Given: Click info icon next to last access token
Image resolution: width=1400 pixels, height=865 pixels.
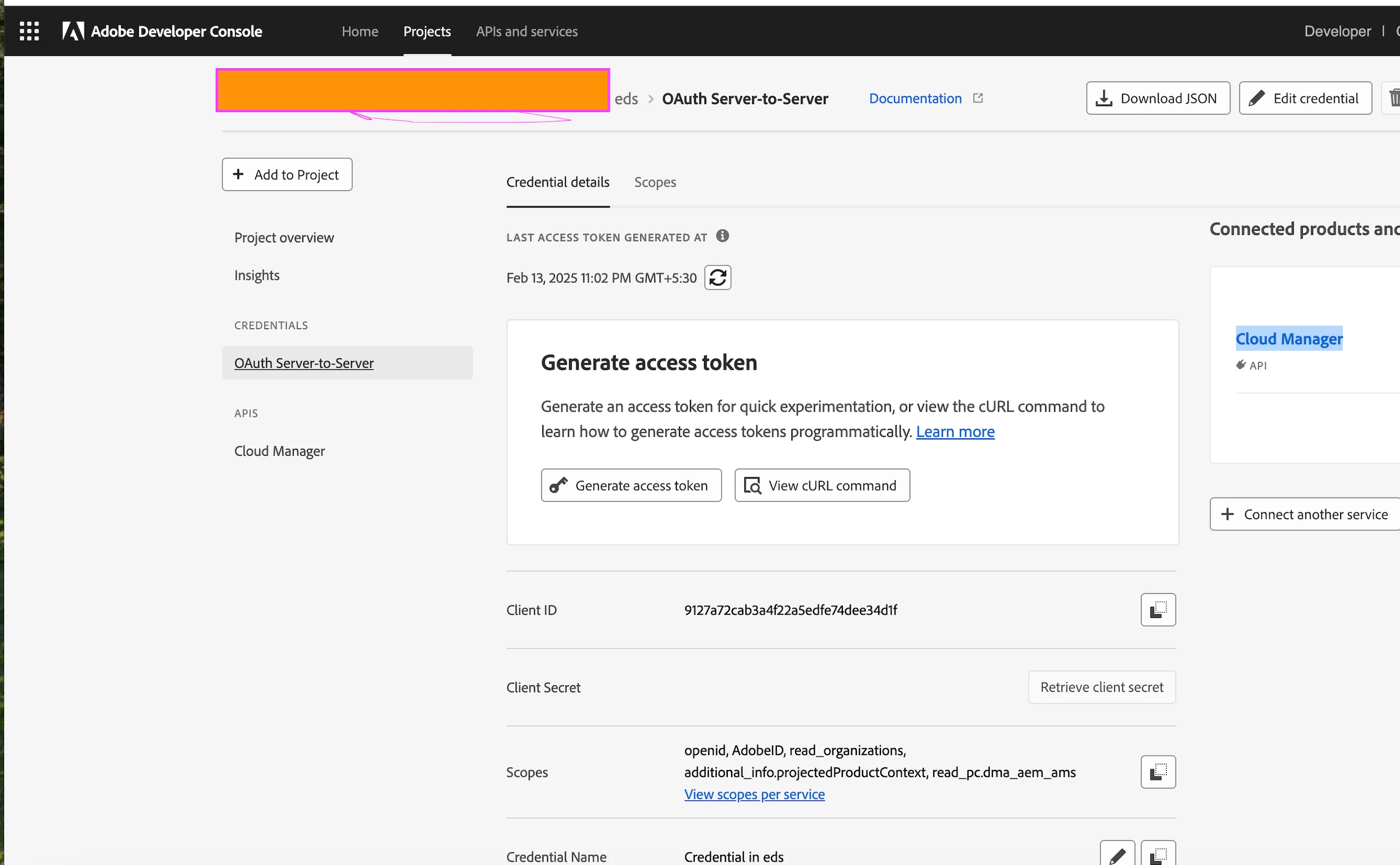Looking at the screenshot, I should [723, 236].
